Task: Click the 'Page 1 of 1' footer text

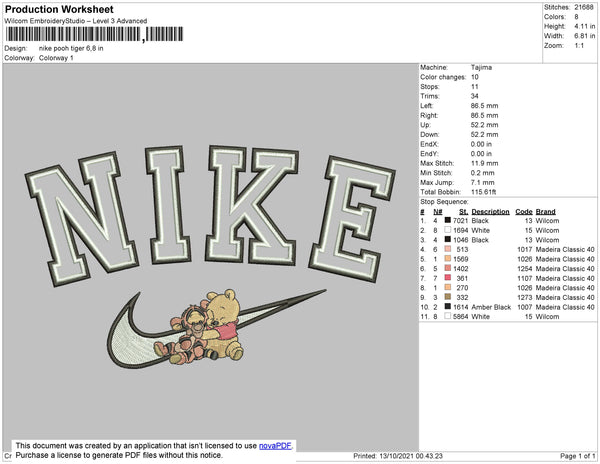Action: click(x=578, y=456)
